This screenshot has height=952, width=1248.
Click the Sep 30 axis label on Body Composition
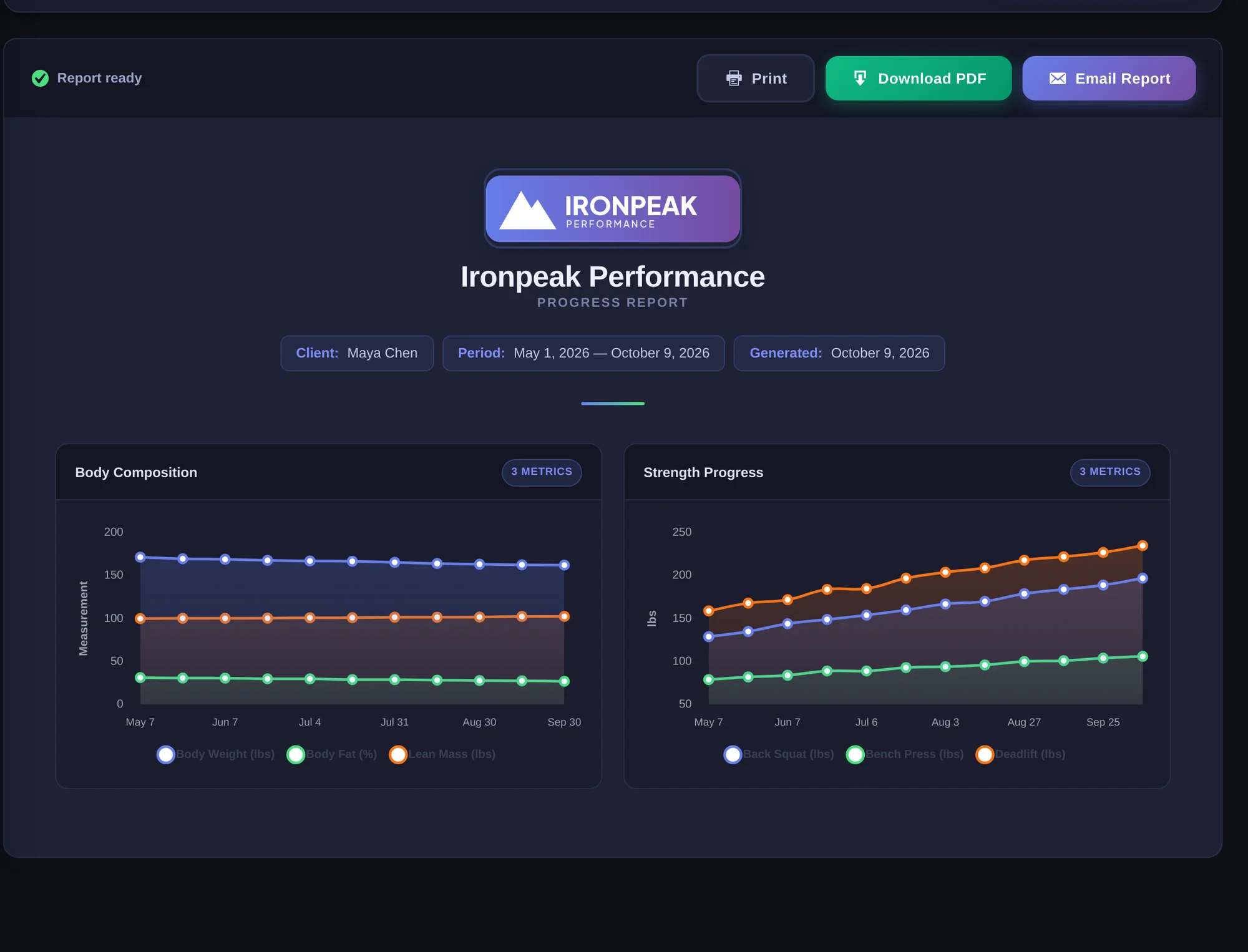coord(564,722)
